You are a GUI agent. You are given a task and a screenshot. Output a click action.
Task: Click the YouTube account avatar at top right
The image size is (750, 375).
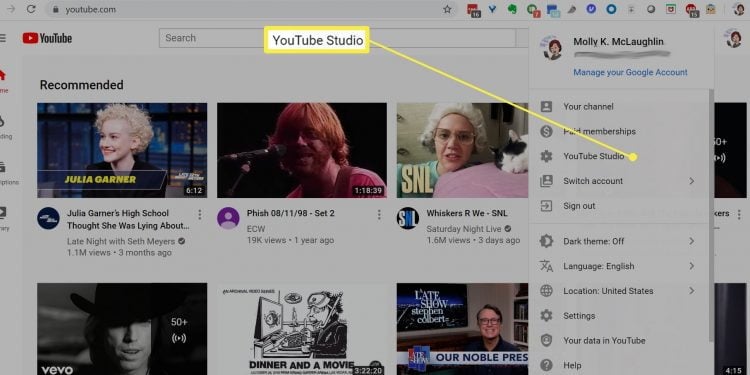tap(734, 38)
